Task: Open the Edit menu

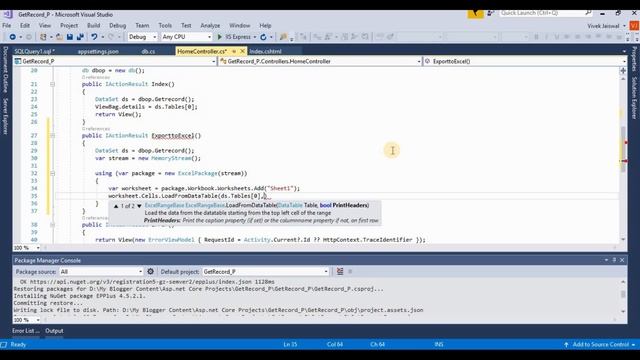Action: coord(25,25)
